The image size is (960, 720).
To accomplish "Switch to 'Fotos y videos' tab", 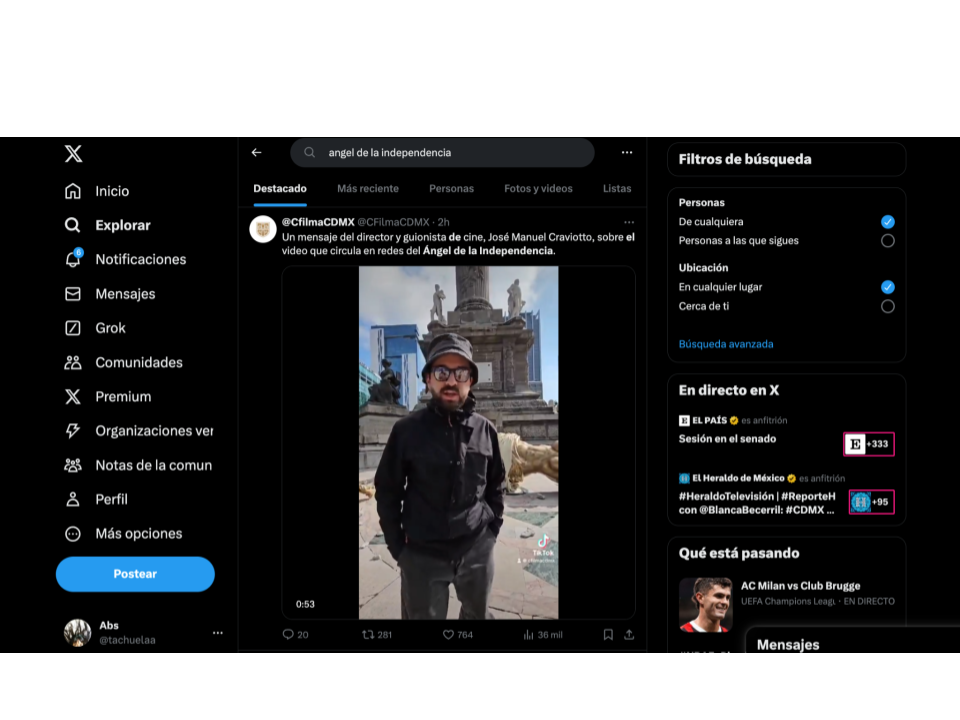I will 538,188.
